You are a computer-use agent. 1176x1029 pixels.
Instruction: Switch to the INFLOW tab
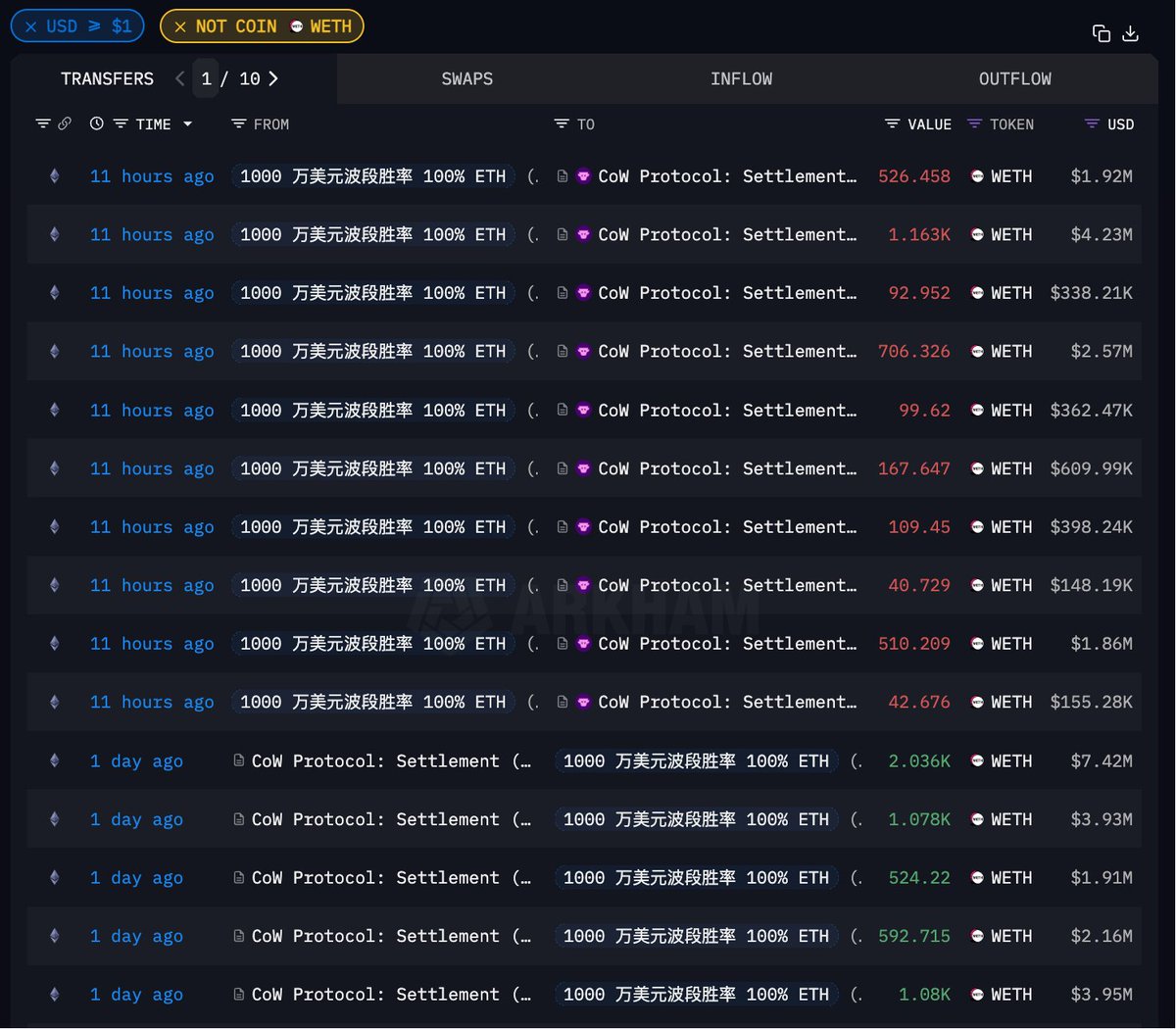click(x=742, y=78)
